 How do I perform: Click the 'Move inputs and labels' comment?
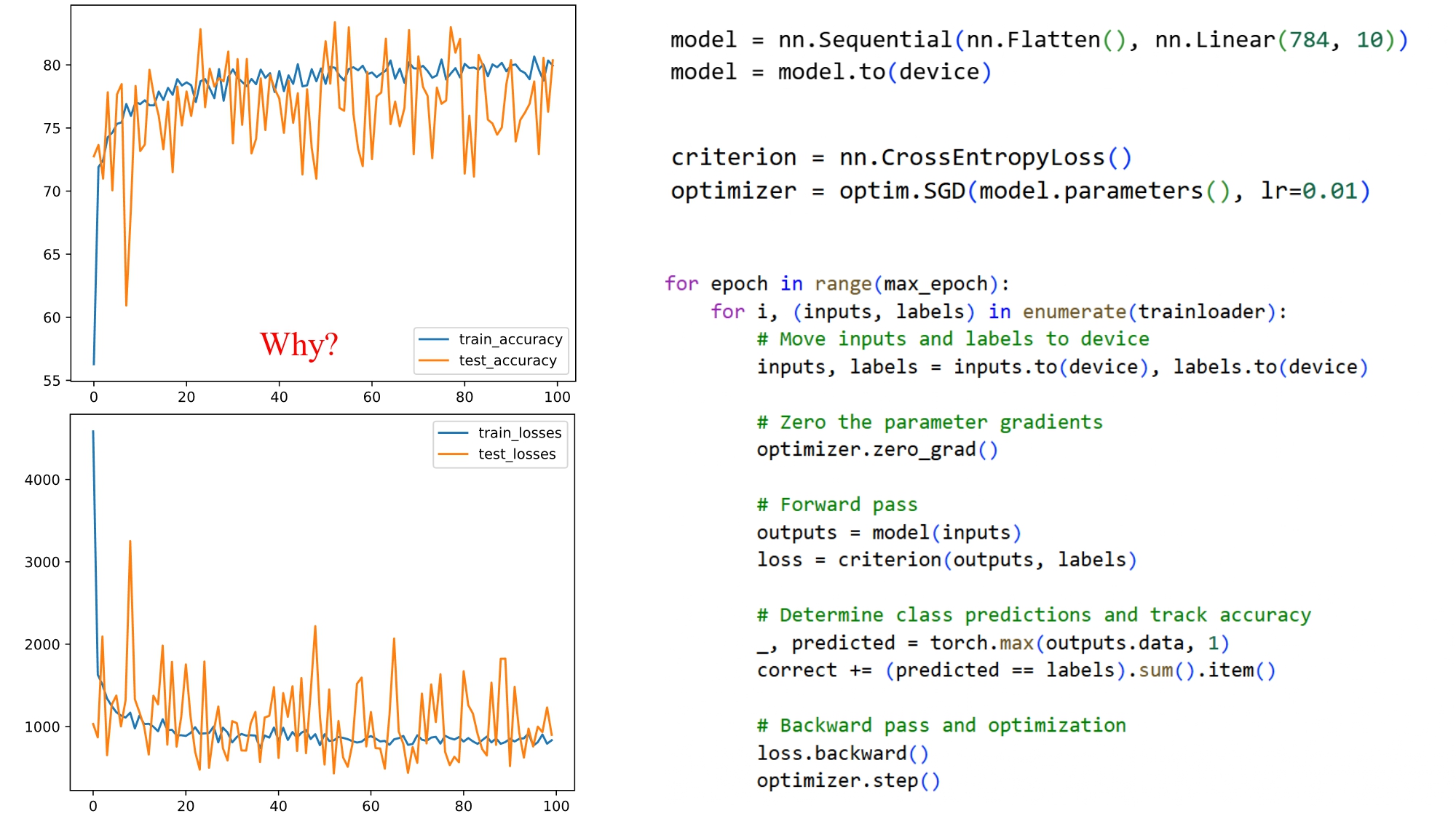tap(952, 339)
